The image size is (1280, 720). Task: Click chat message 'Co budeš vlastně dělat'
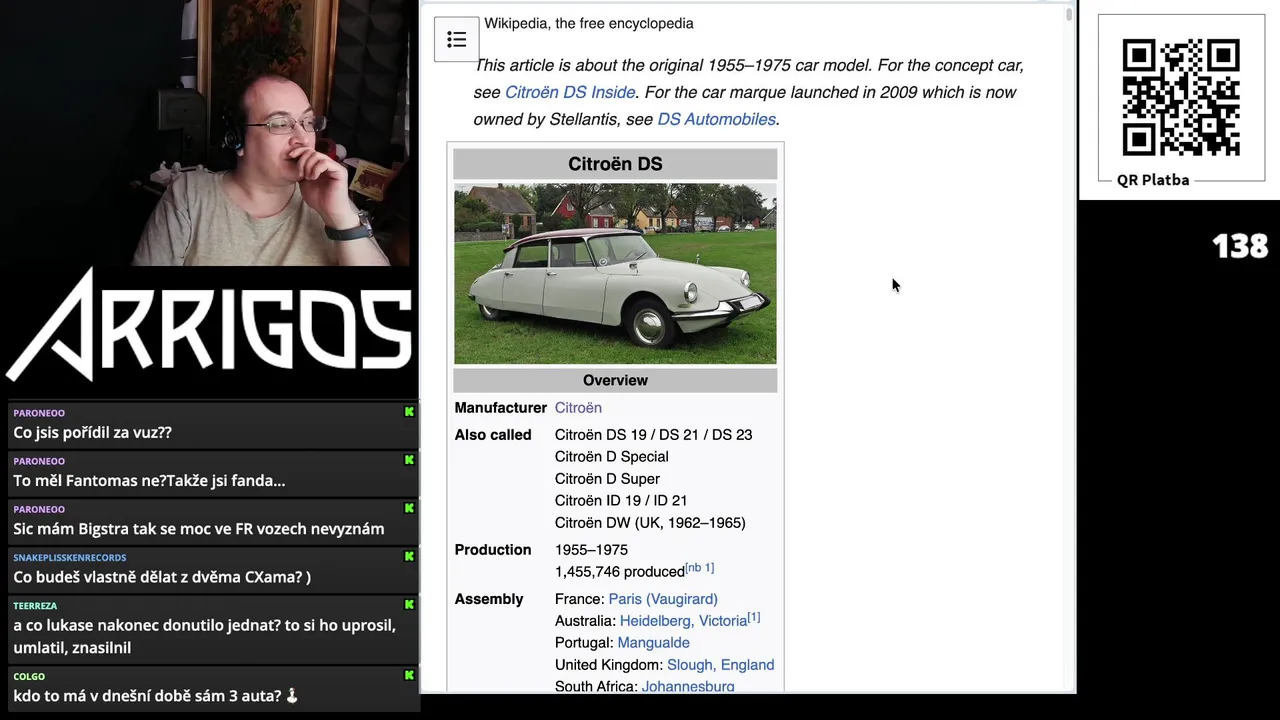point(162,576)
